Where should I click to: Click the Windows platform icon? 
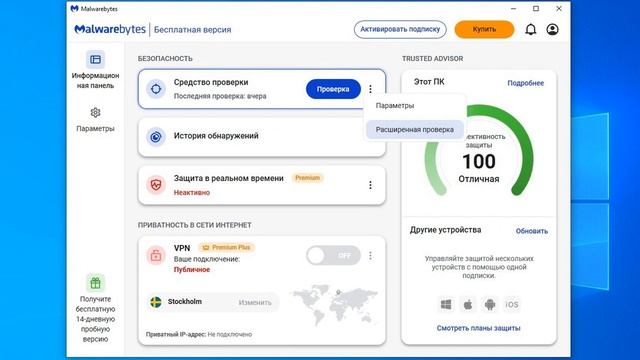tap(446, 304)
